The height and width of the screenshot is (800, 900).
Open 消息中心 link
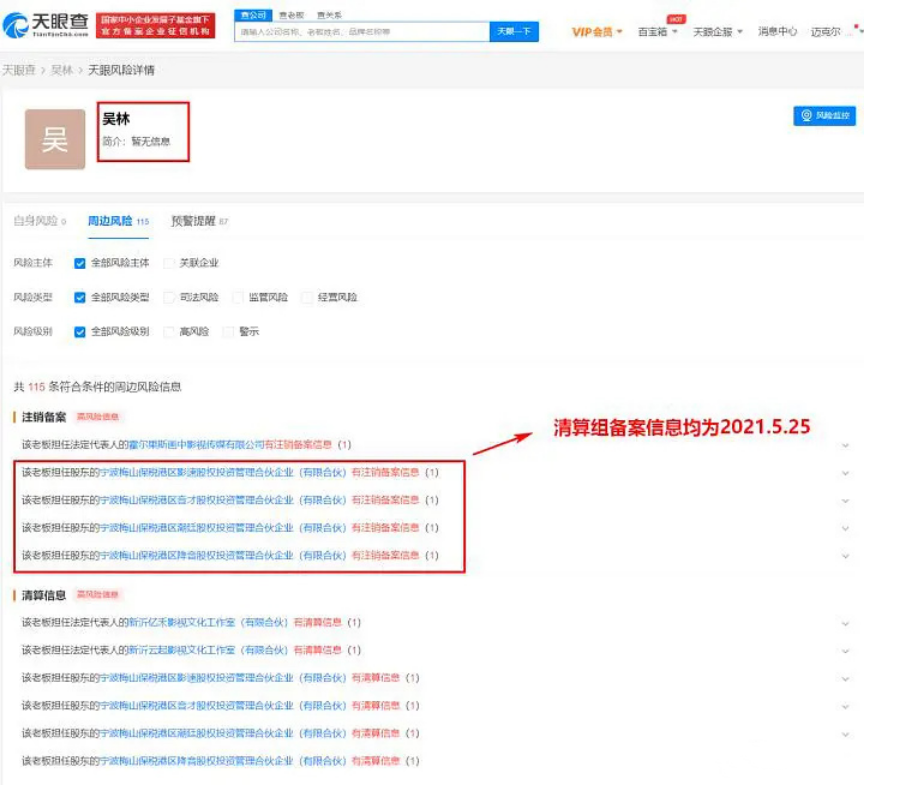point(777,32)
